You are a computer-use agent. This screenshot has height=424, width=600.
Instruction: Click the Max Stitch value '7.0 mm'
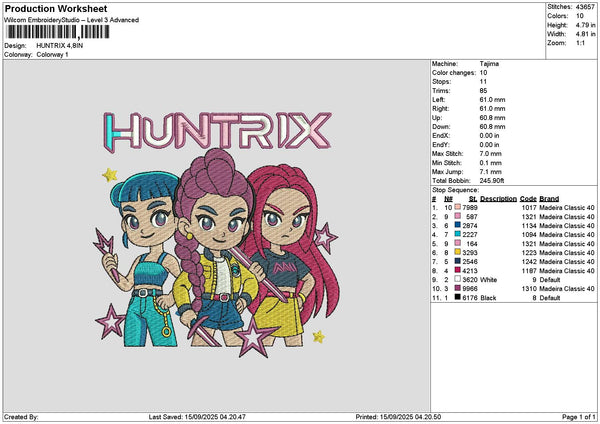tap(491, 154)
